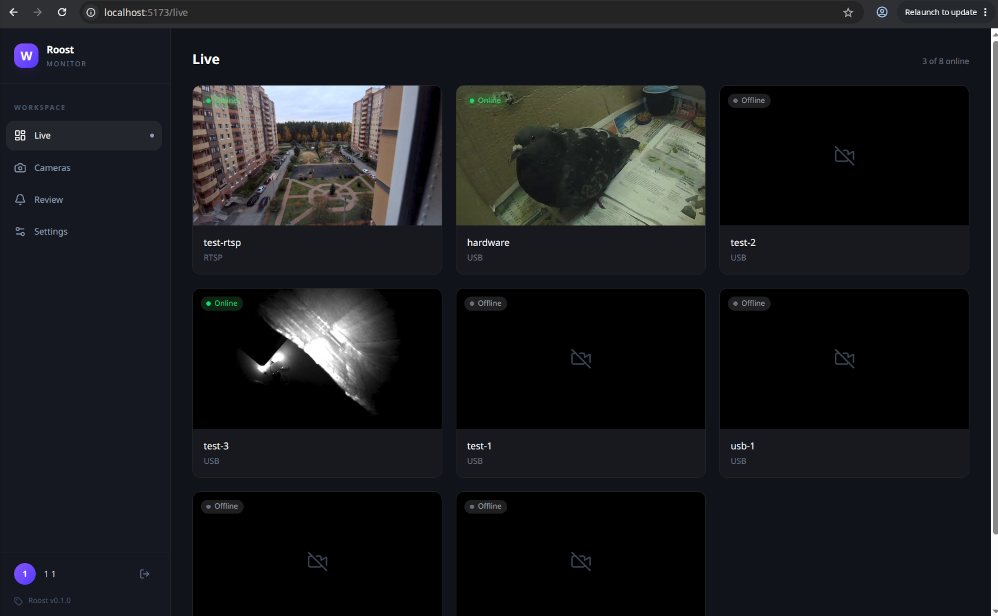
Task: Click the browser back arrow
Action: click(x=13, y=12)
